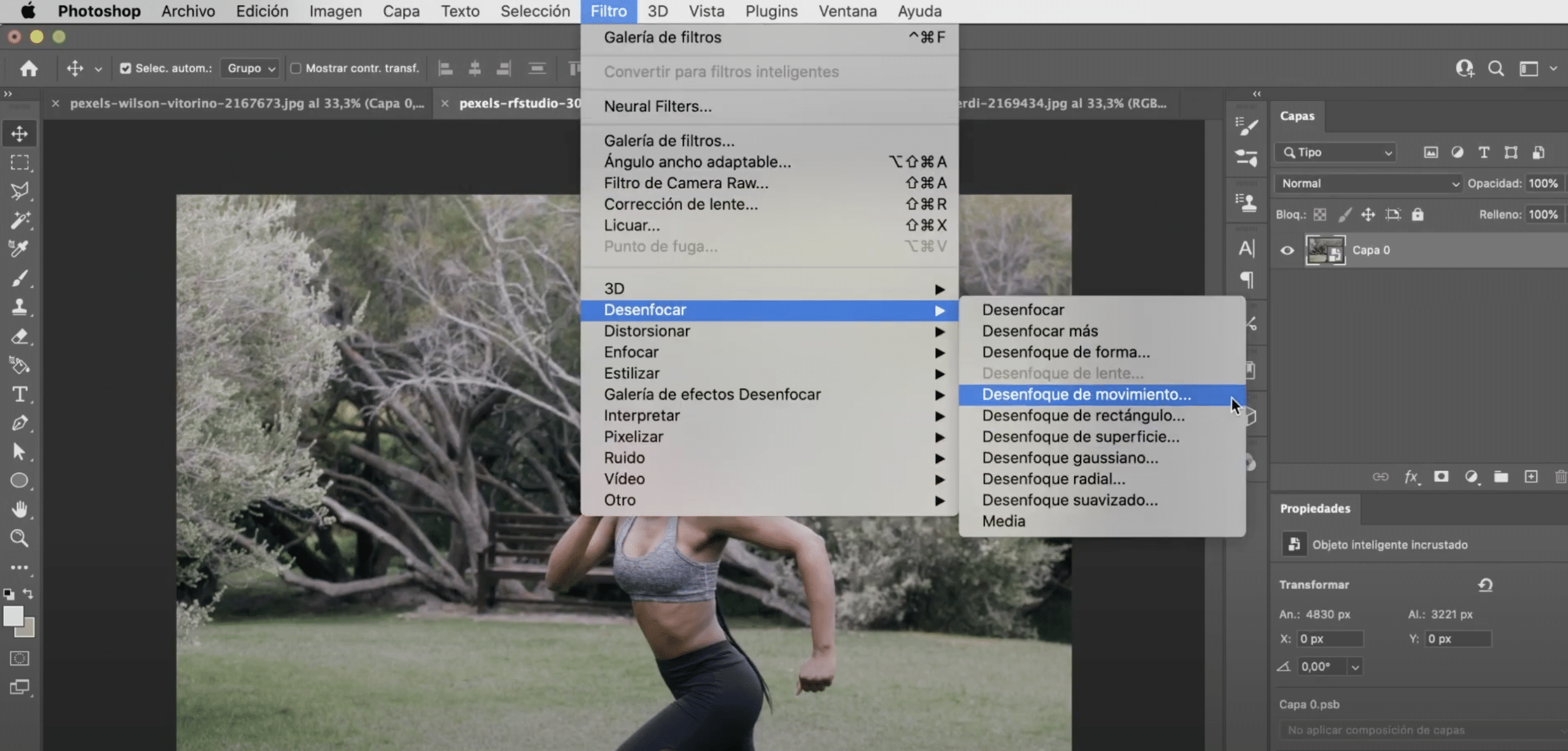Click the Capa 0 thumbnail in panel
The image size is (1568, 751).
1325,250
